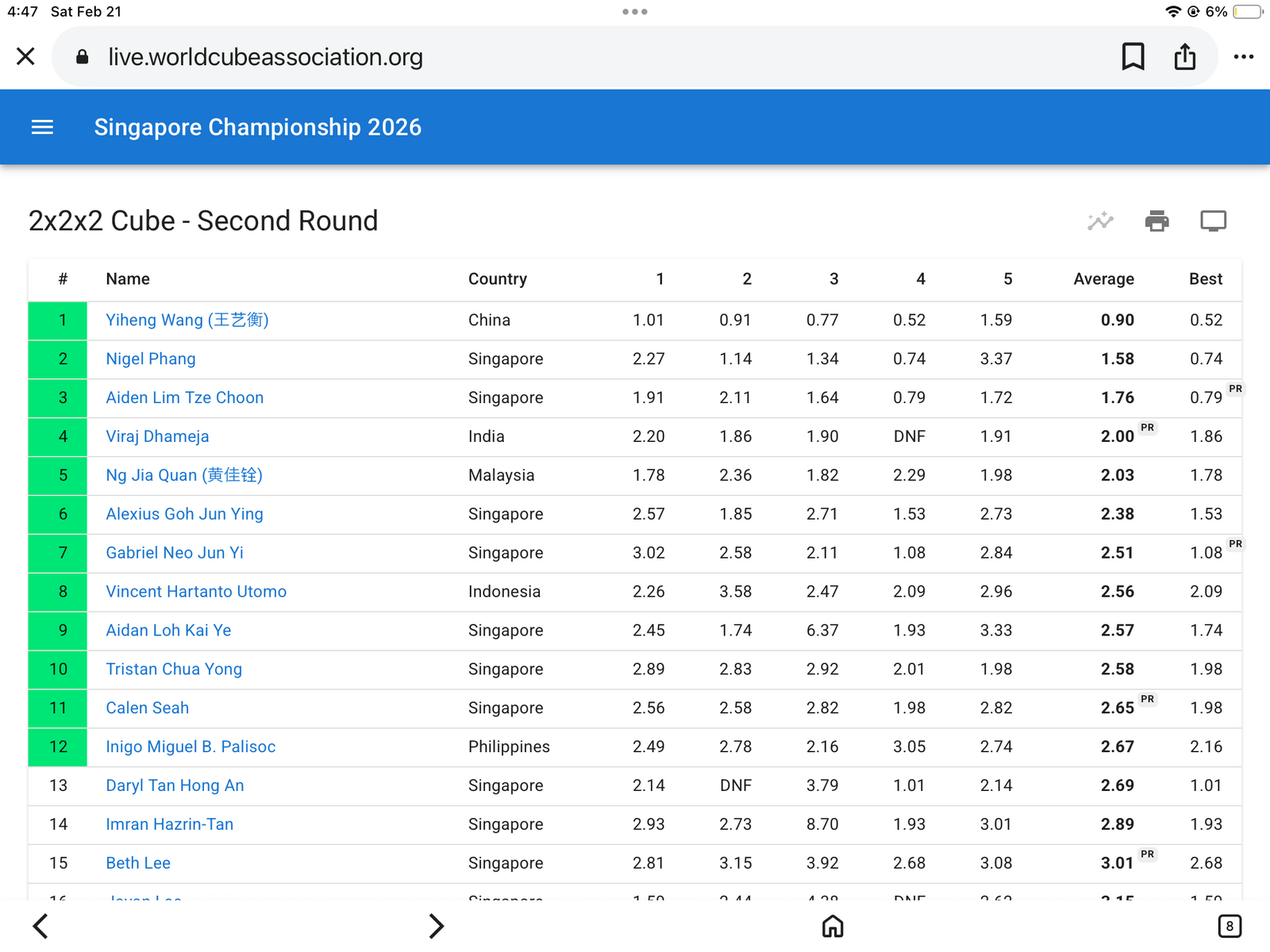
Task: Open Beth Lee's competitor link
Action: point(138,863)
